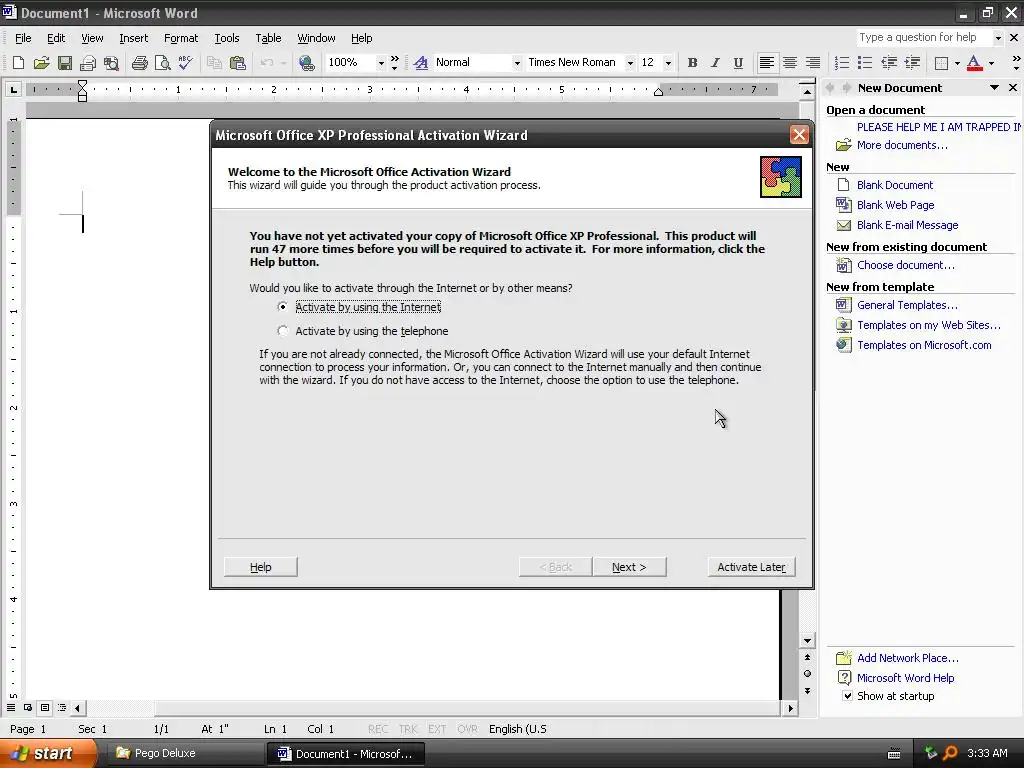Apply Underline formatting
1024x768 pixels.
[x=738, y=63]
